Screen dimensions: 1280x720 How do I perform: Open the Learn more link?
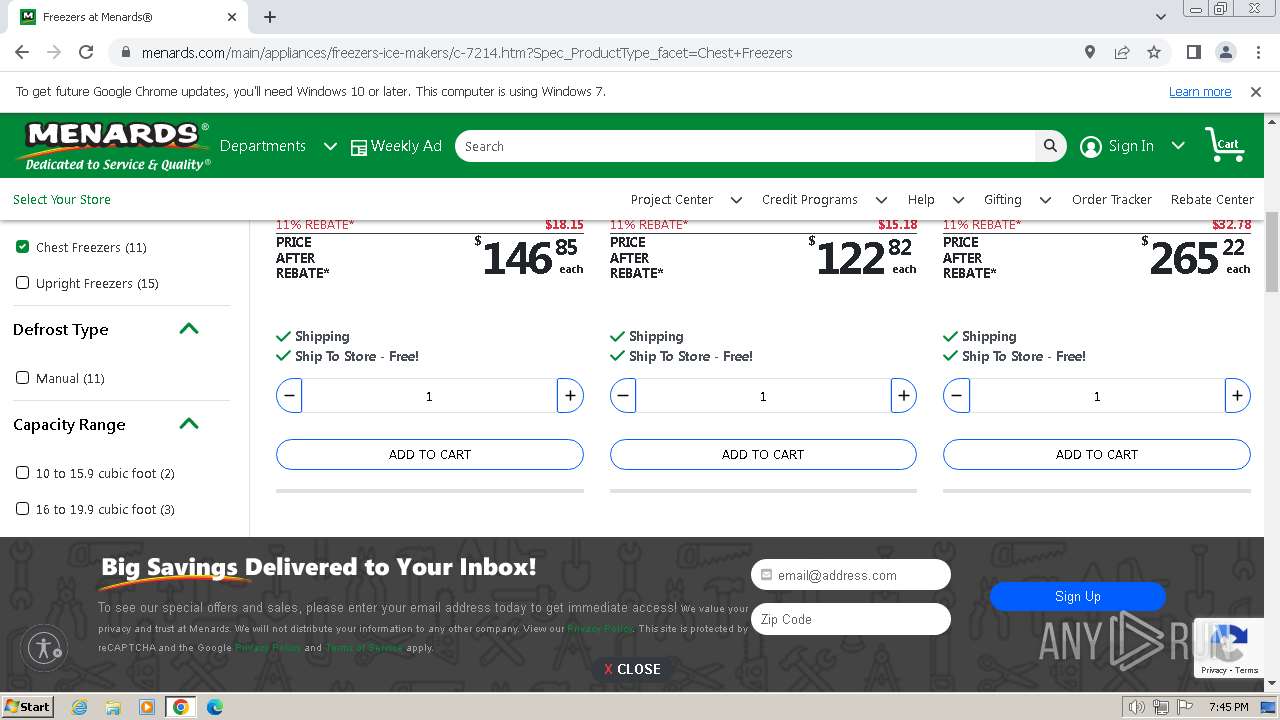click(1200, 92)
